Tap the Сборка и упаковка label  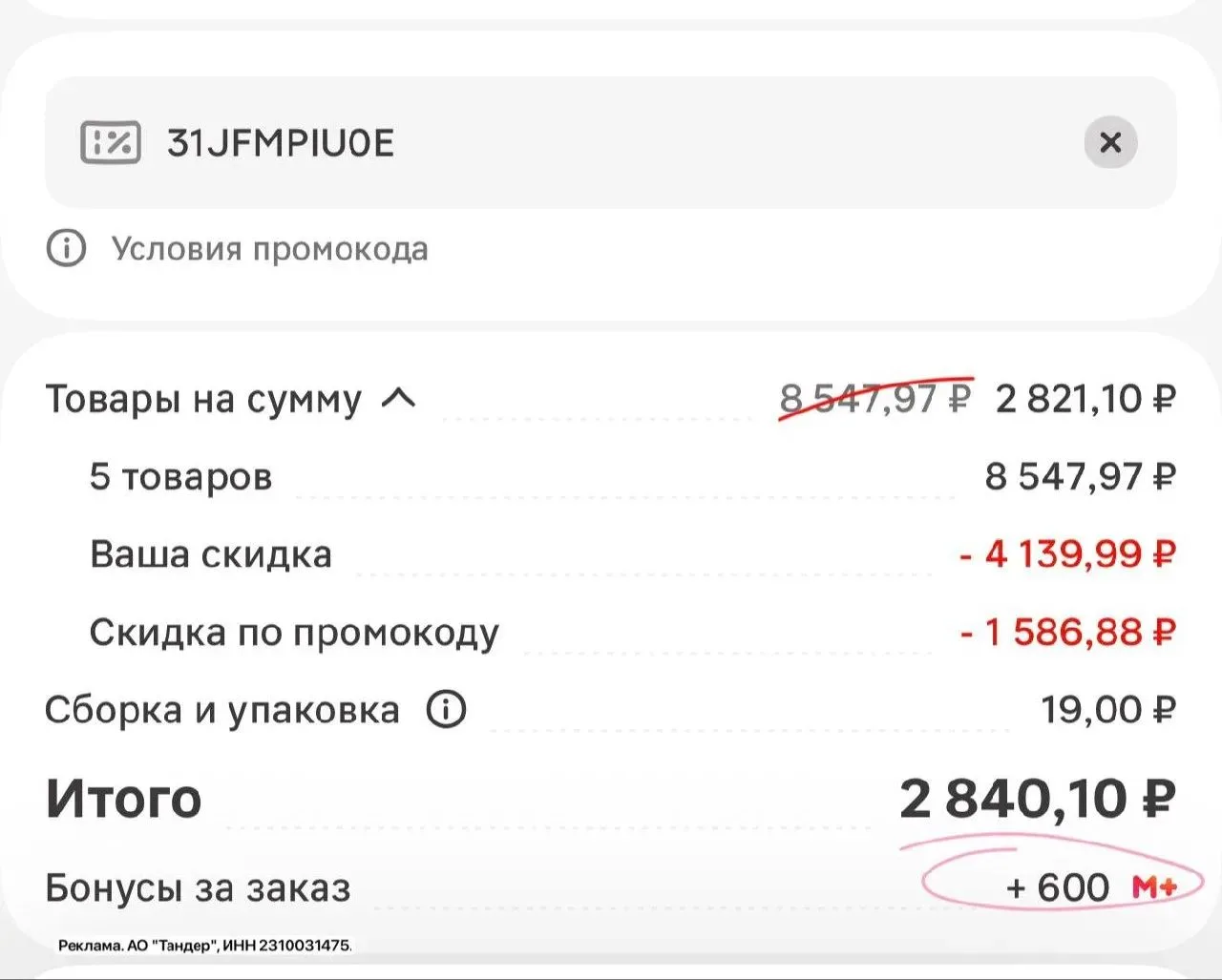pyautogui.click(x=222, y=711)
